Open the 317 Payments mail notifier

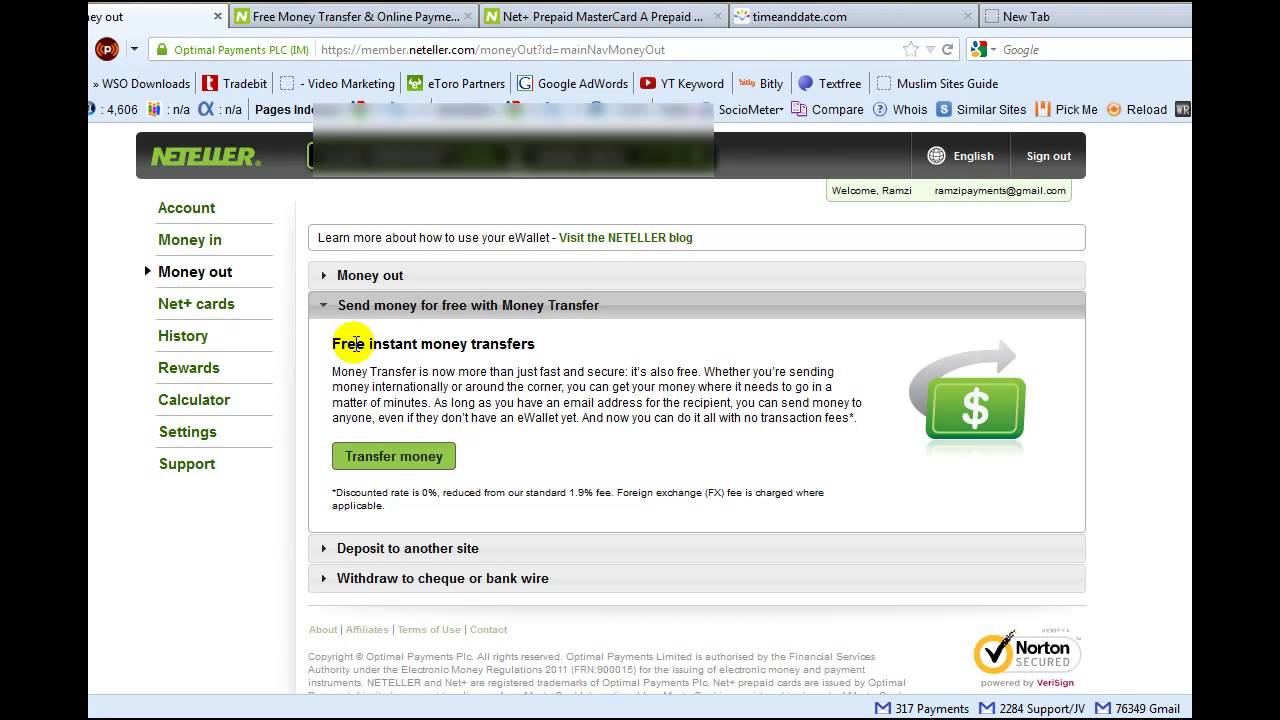[922, 708]
